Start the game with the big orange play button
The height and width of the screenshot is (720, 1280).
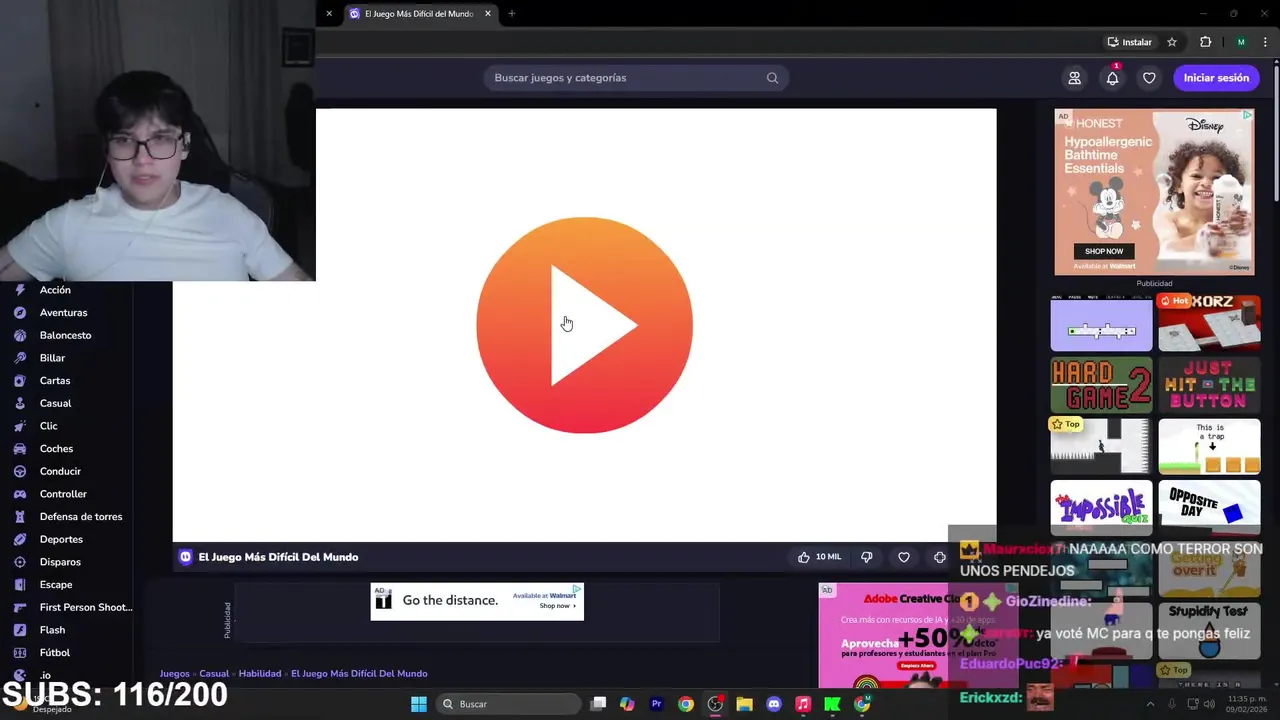[x=584, y=325]
